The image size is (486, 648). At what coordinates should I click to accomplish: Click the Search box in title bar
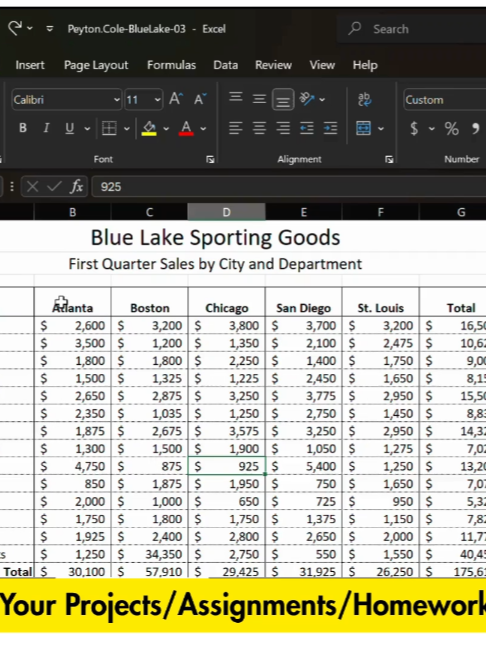tap(413, 29)
